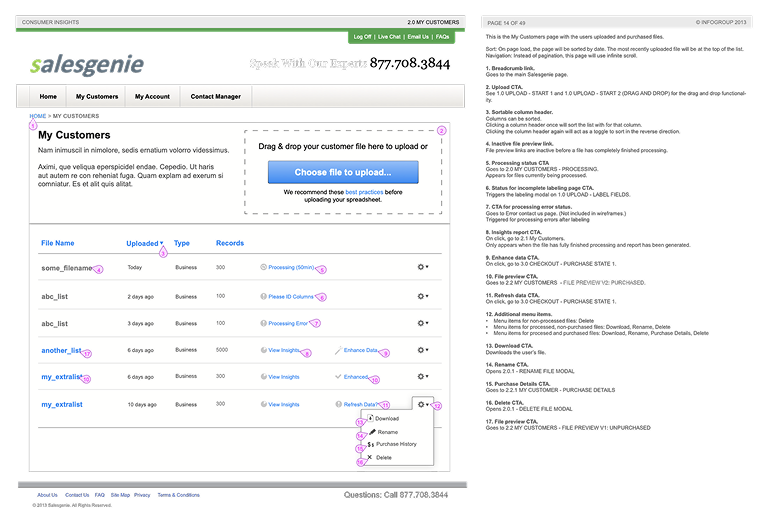768x528 pixels.
Task: Open gear menu for some_filename row
Action: [x=423, y=267]
